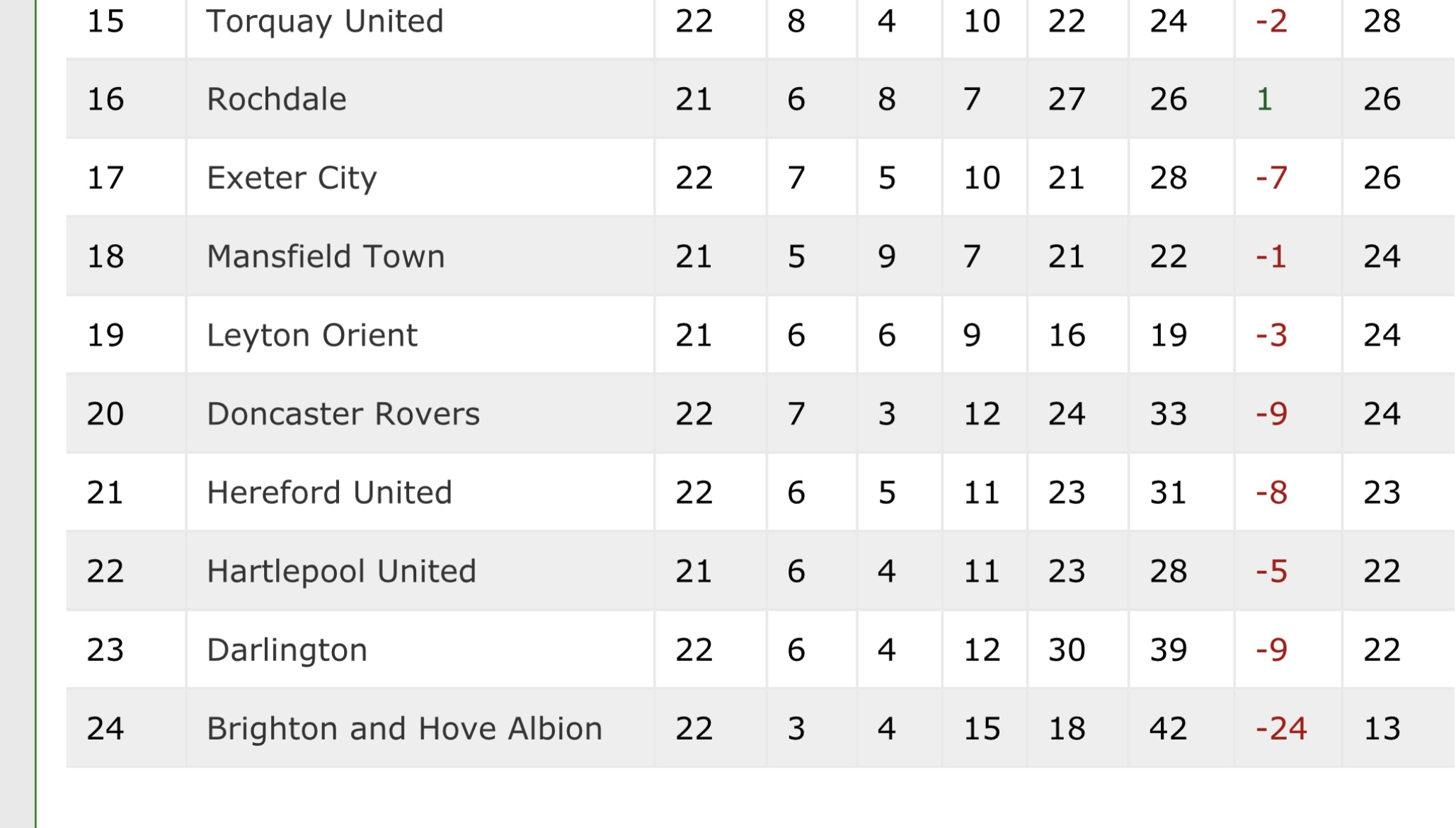1456x828 pixels.
Task: Click Leyton Orient's goals scored value 16
Action: coord(1067,335)
